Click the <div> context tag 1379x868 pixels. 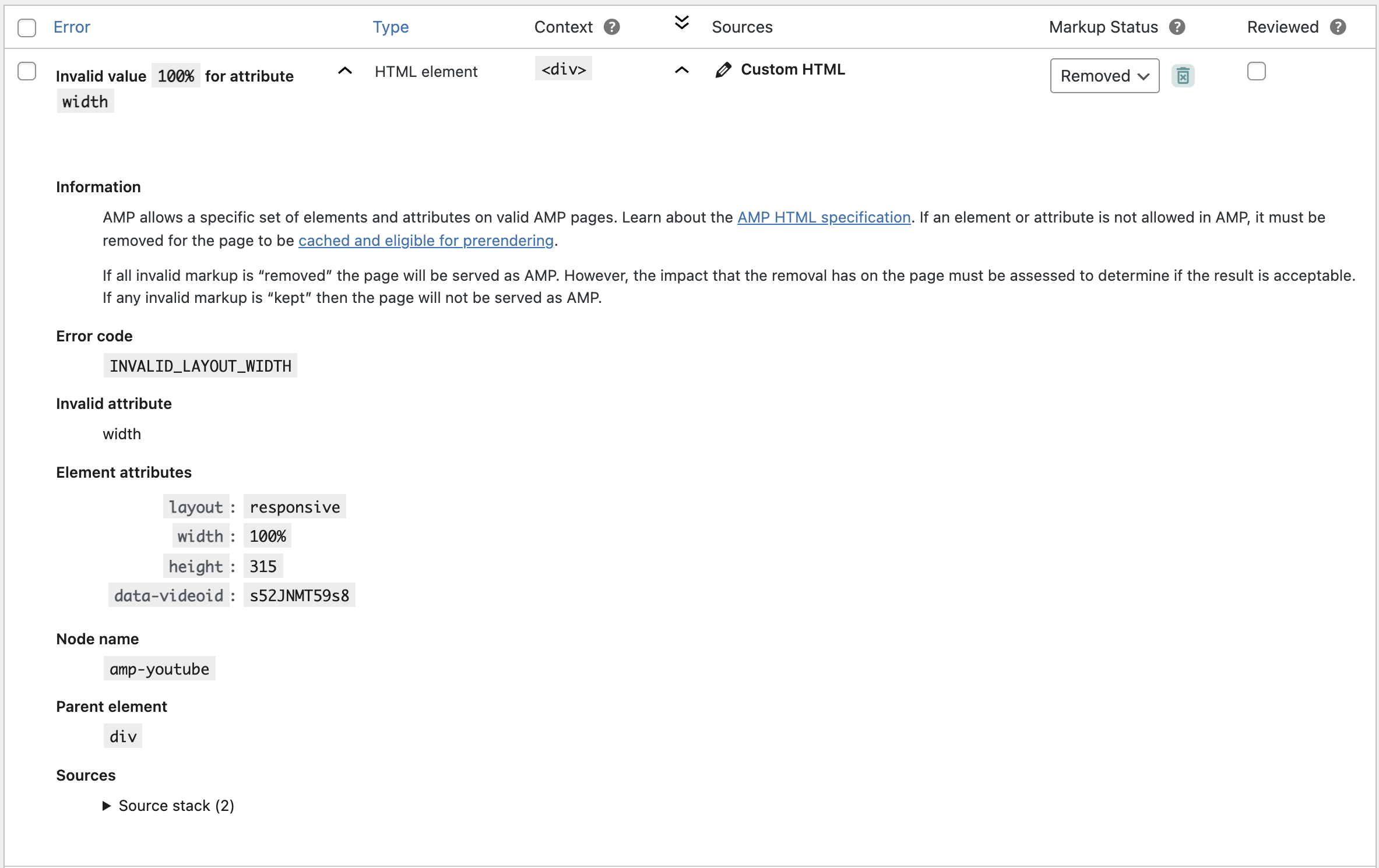[x=563, y=69]
